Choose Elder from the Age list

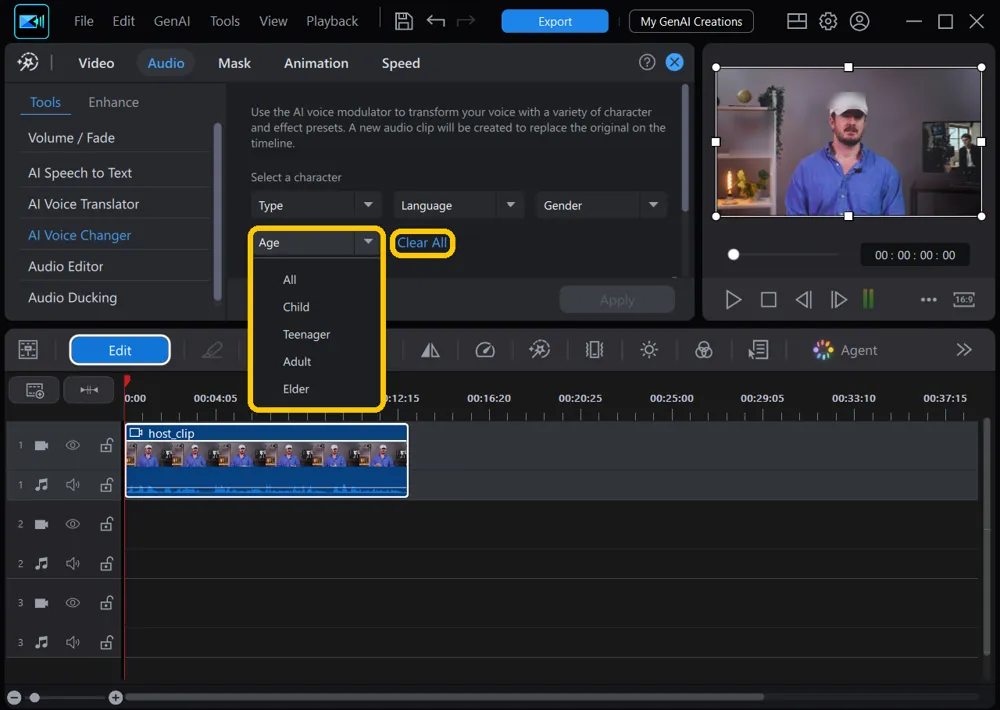click(x=296, y=389)
